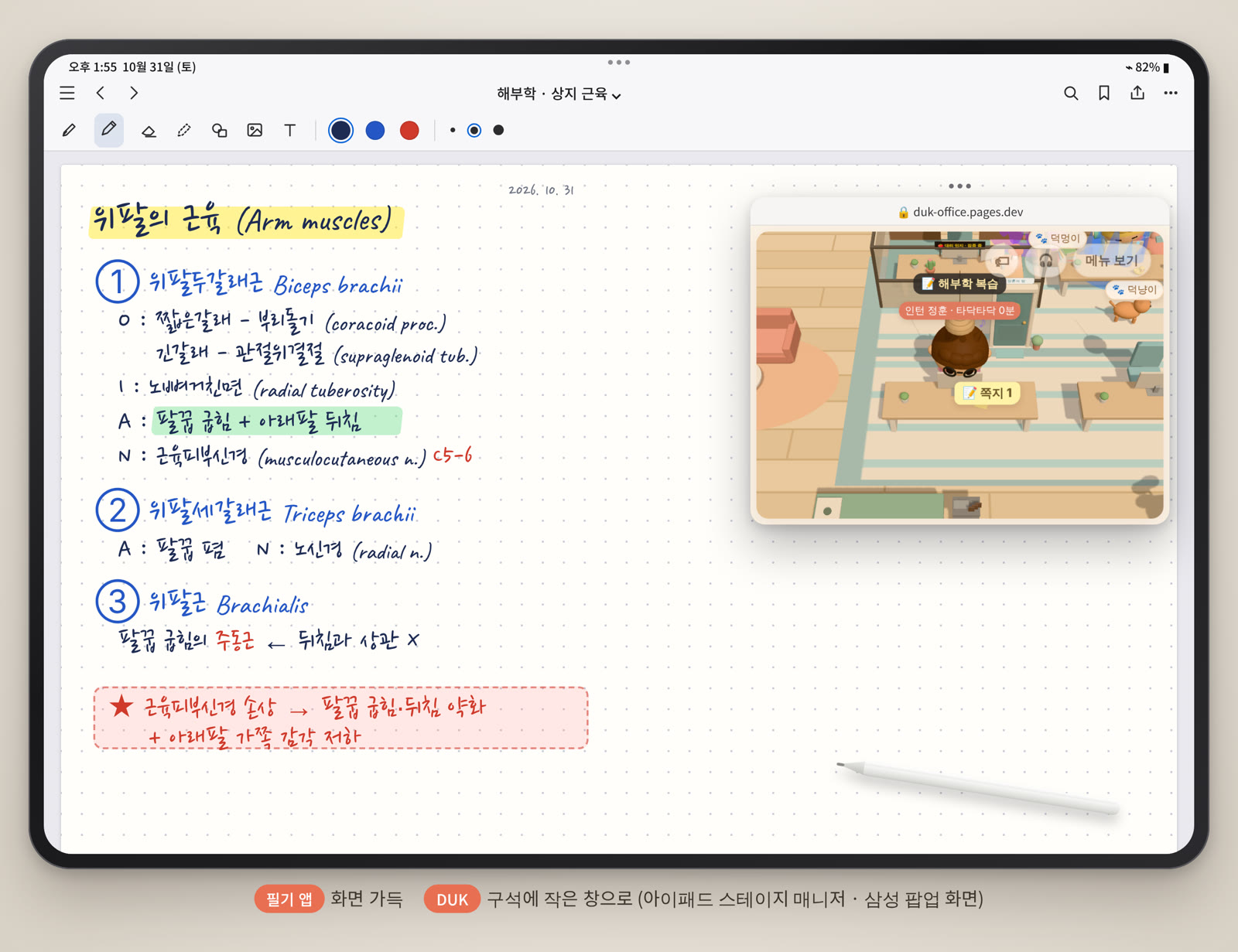Bookmark this page
The image size is (1238, 952).
[1104, 94]
